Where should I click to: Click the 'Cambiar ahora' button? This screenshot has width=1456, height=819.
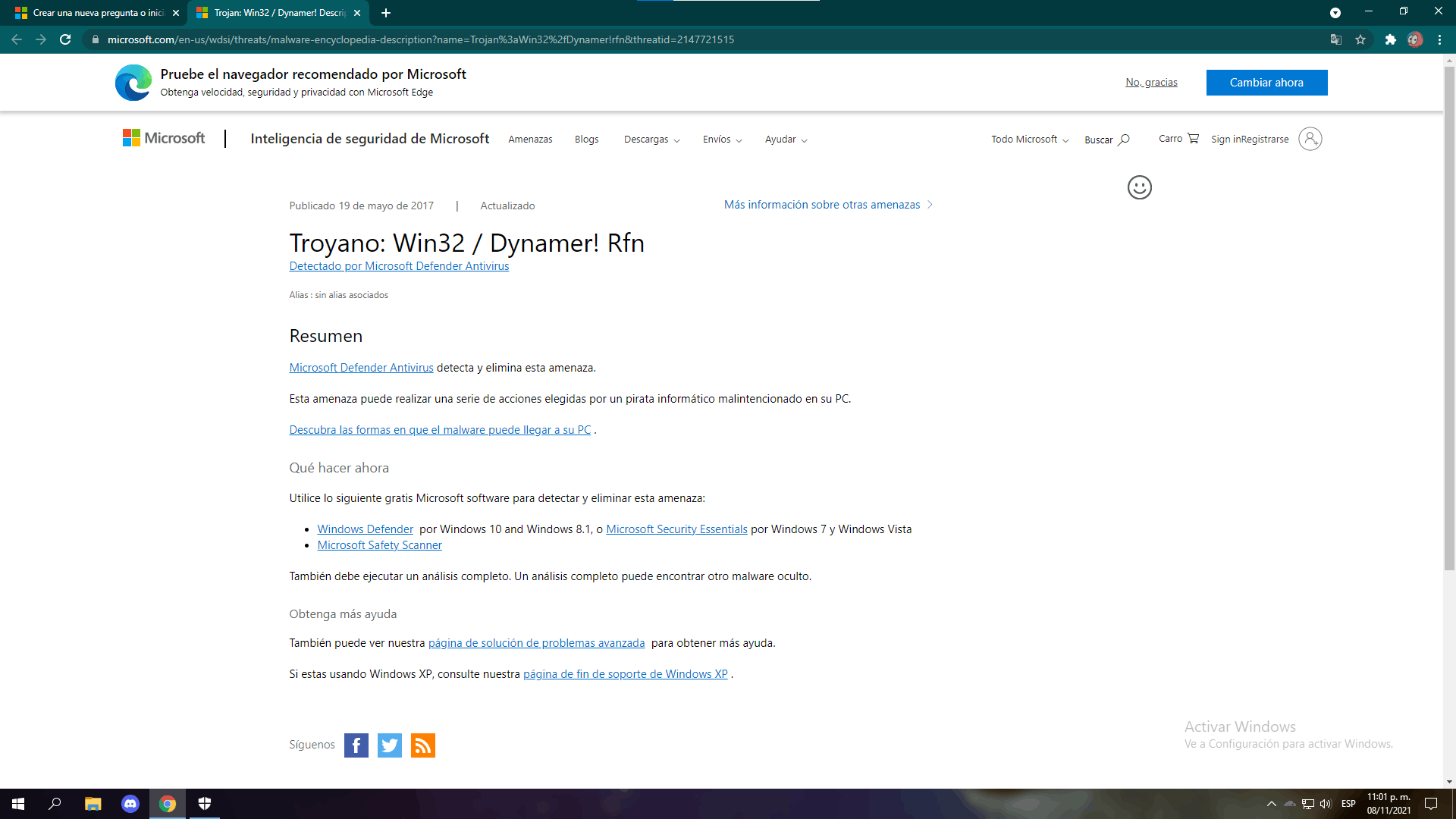[1266, 83]
